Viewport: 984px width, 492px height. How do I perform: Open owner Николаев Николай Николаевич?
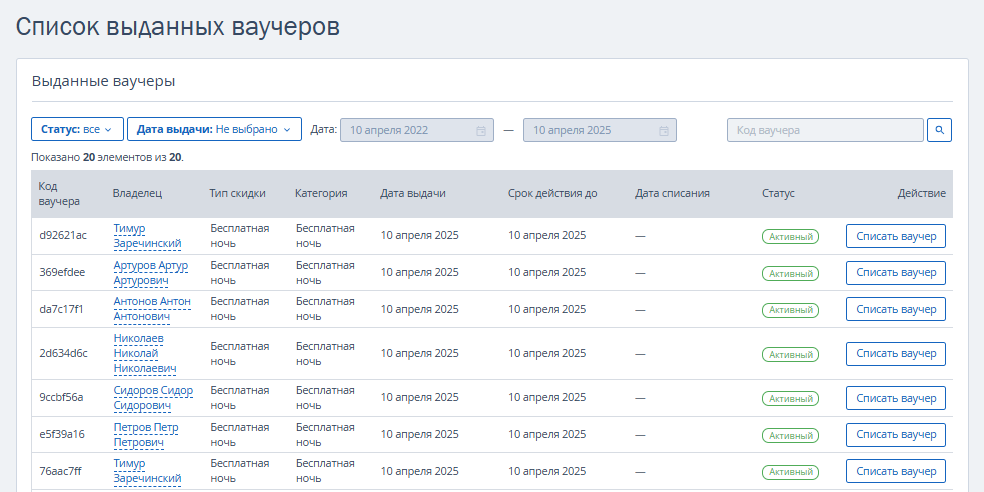pyautogui.click(x=145, y=353)
